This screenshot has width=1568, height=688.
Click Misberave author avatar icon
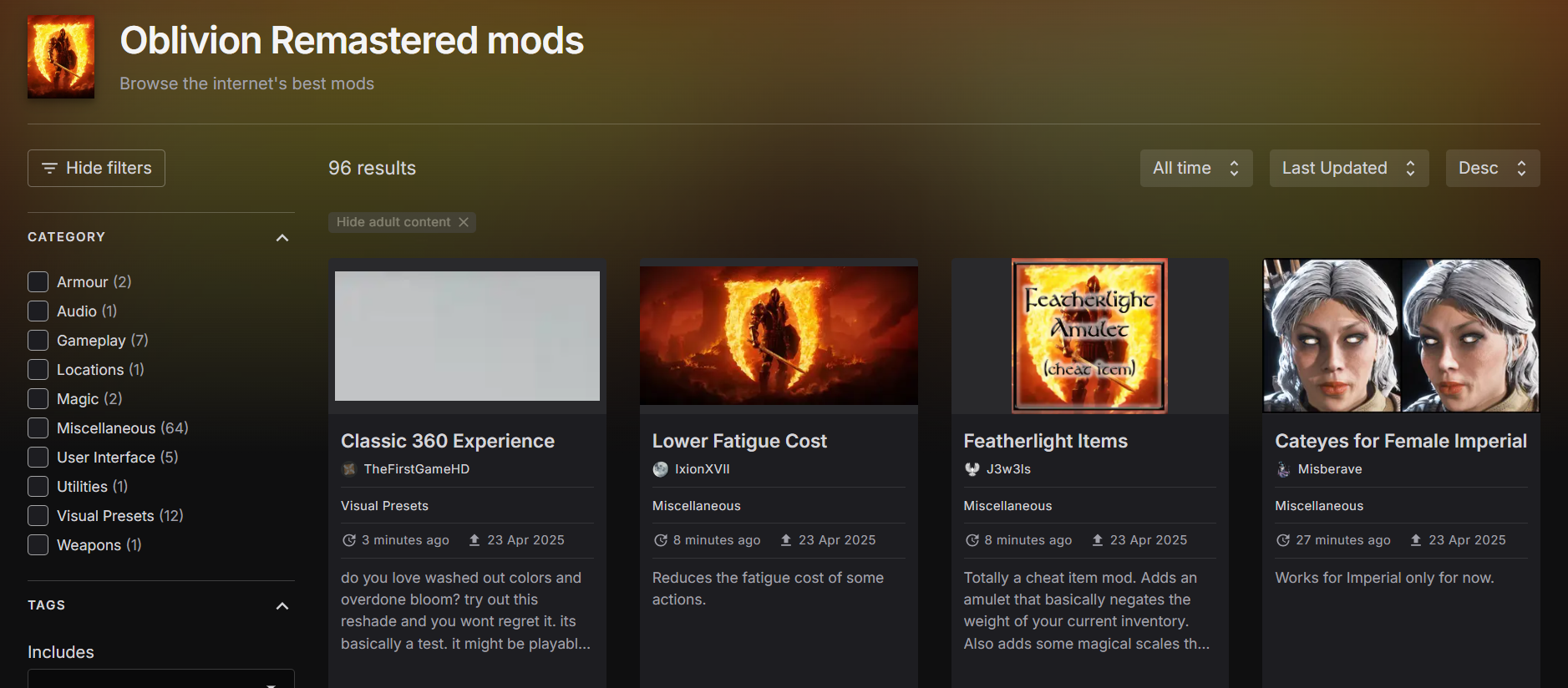(1284, 469)
